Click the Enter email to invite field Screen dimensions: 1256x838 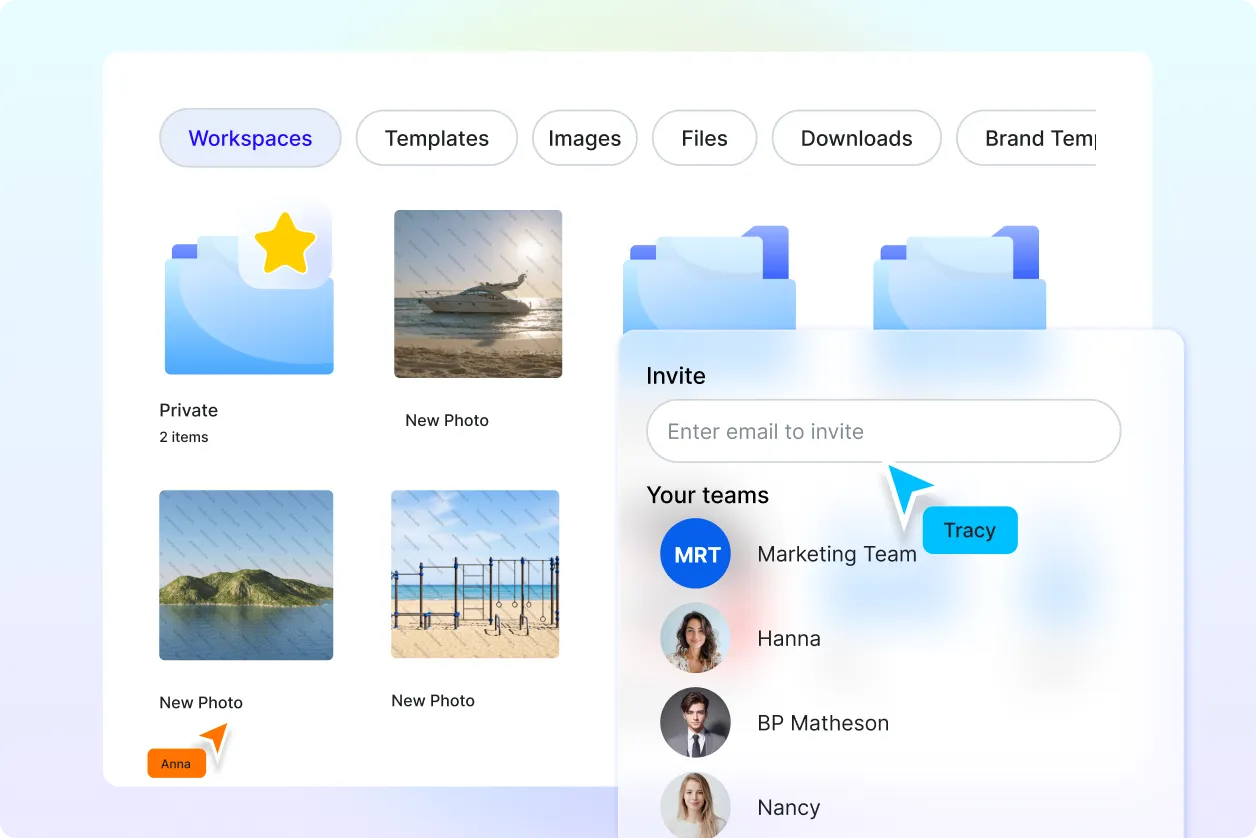pyautogui.click(x=883, y=431)
